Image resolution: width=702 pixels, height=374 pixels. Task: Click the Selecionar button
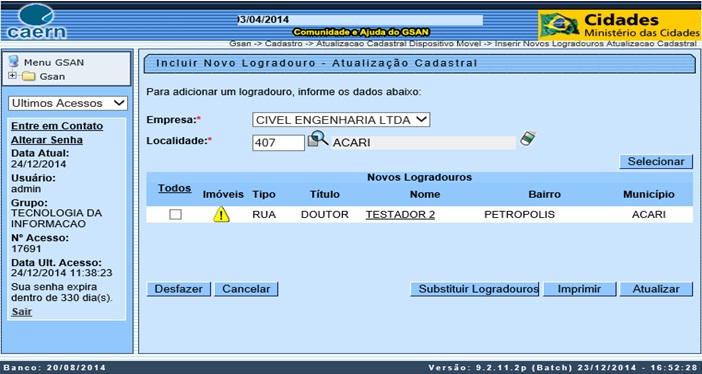coord(656,162)
